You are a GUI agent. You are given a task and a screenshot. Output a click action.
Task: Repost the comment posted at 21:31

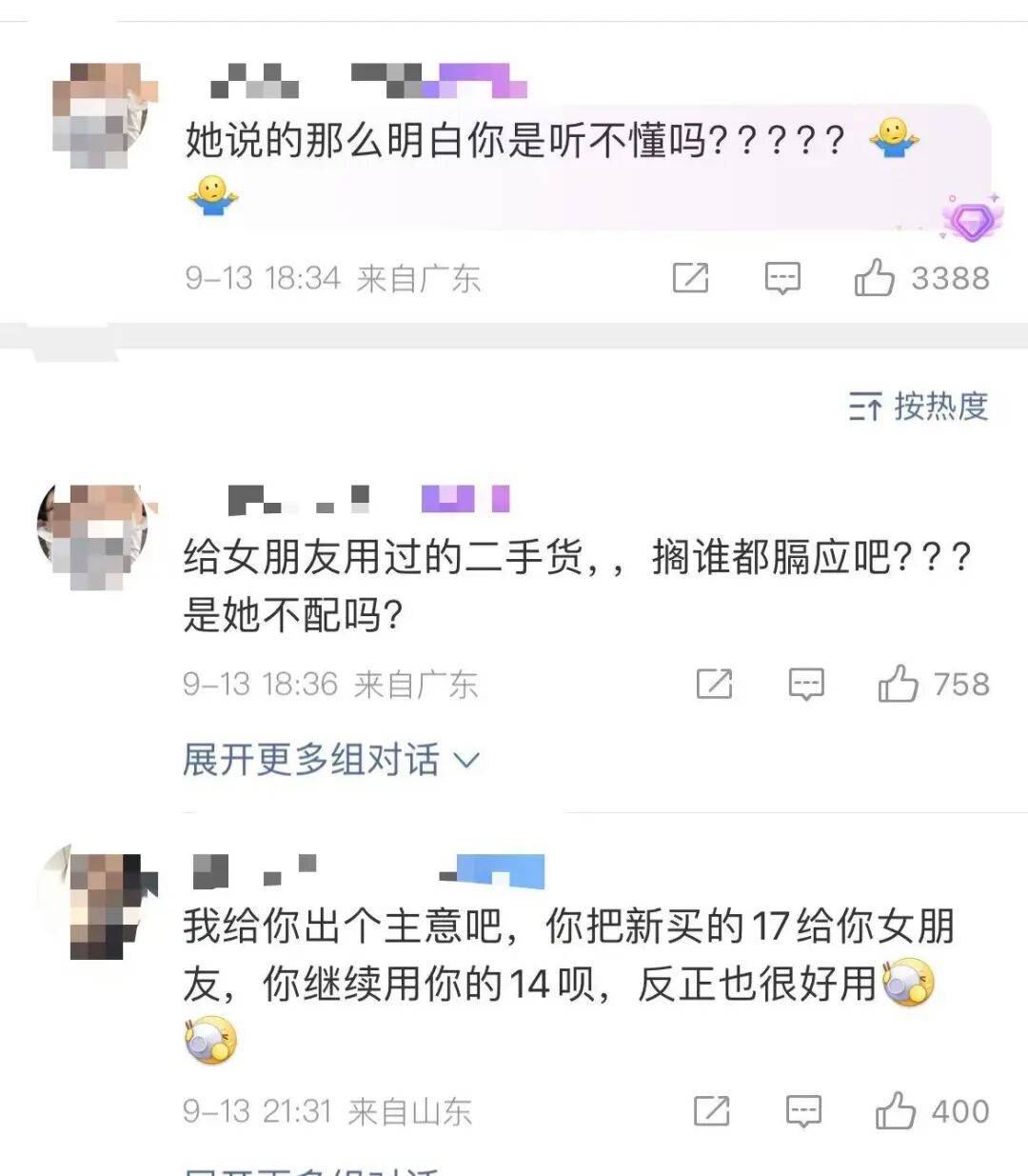click(x=711, y=1110)
